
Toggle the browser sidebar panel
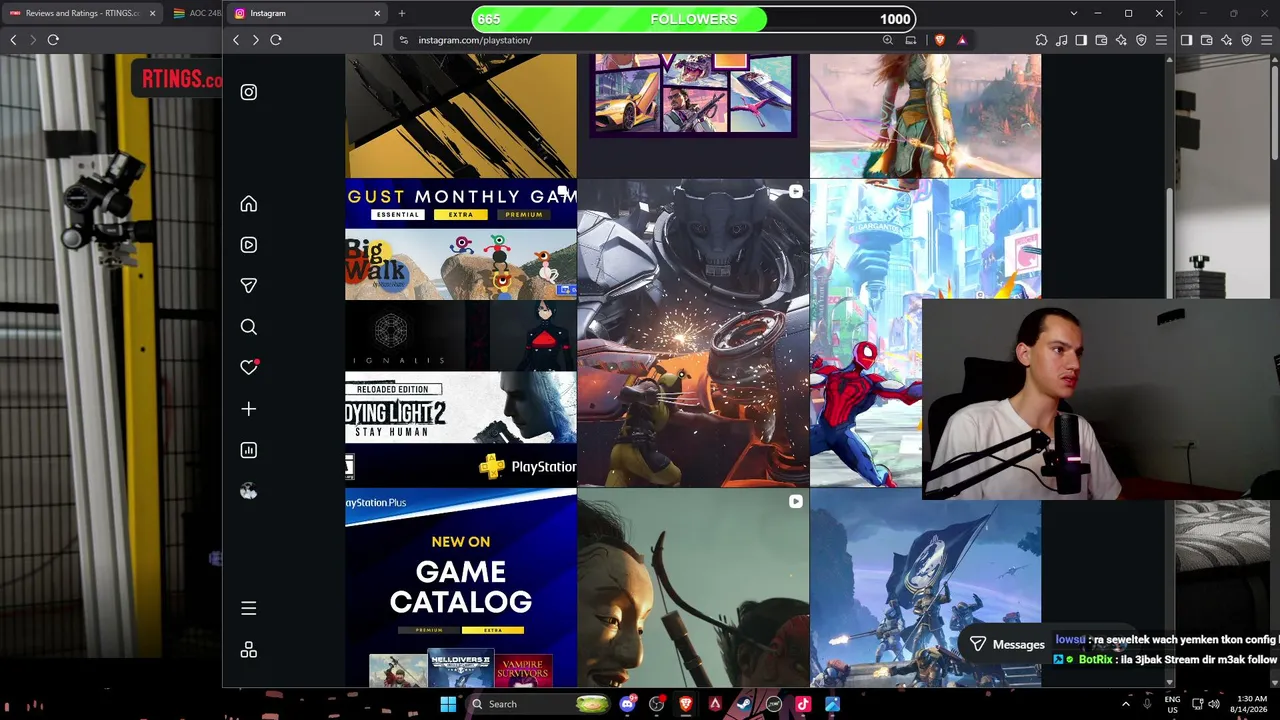pos(1082,40)
